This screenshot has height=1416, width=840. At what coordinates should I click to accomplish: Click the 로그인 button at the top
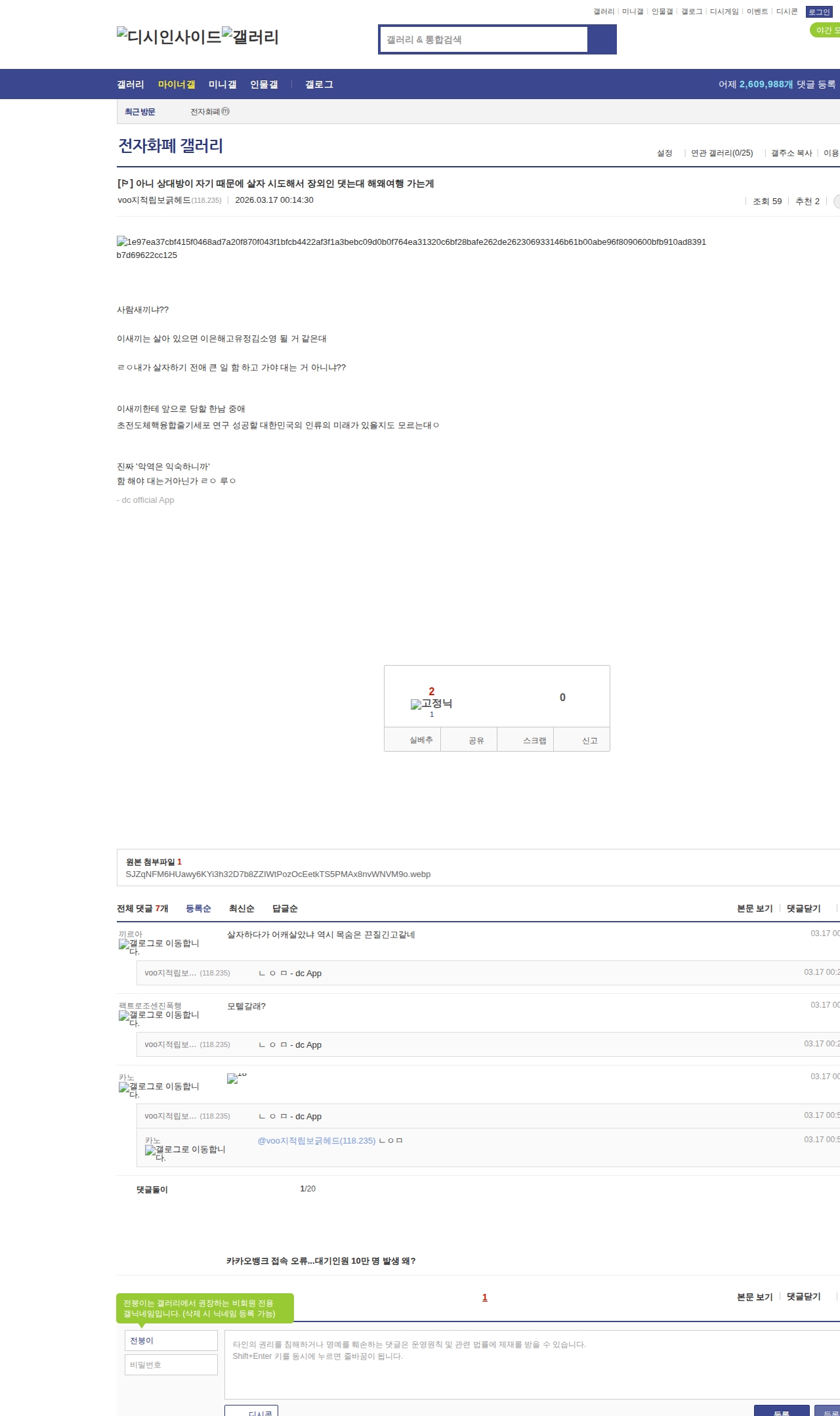pos(819,12)
